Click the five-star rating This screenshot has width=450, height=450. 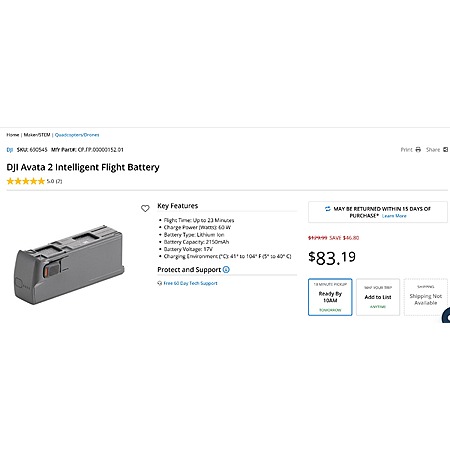26,181
